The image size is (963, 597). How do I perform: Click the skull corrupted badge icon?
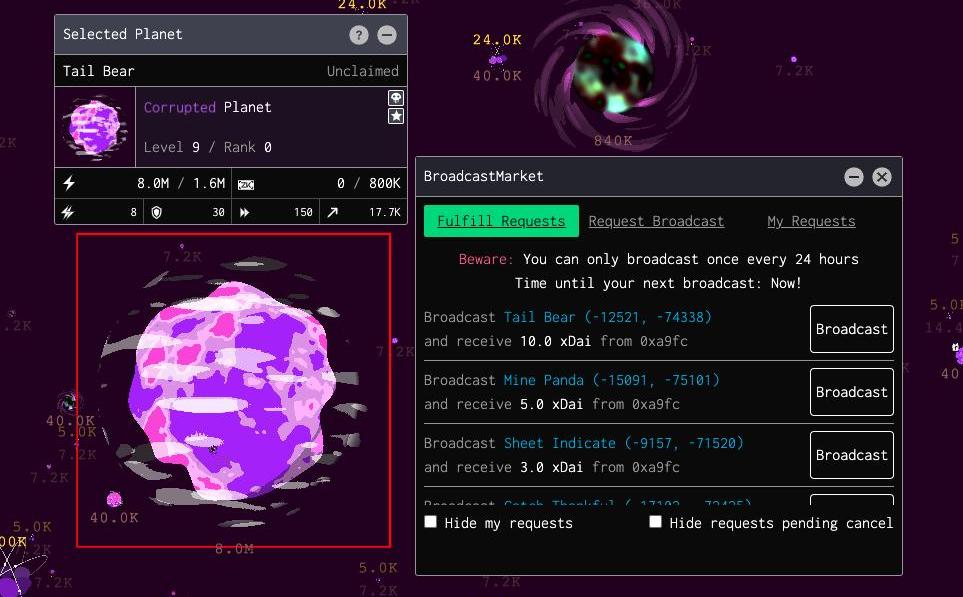pyautogui.click(x=396, y=98)
